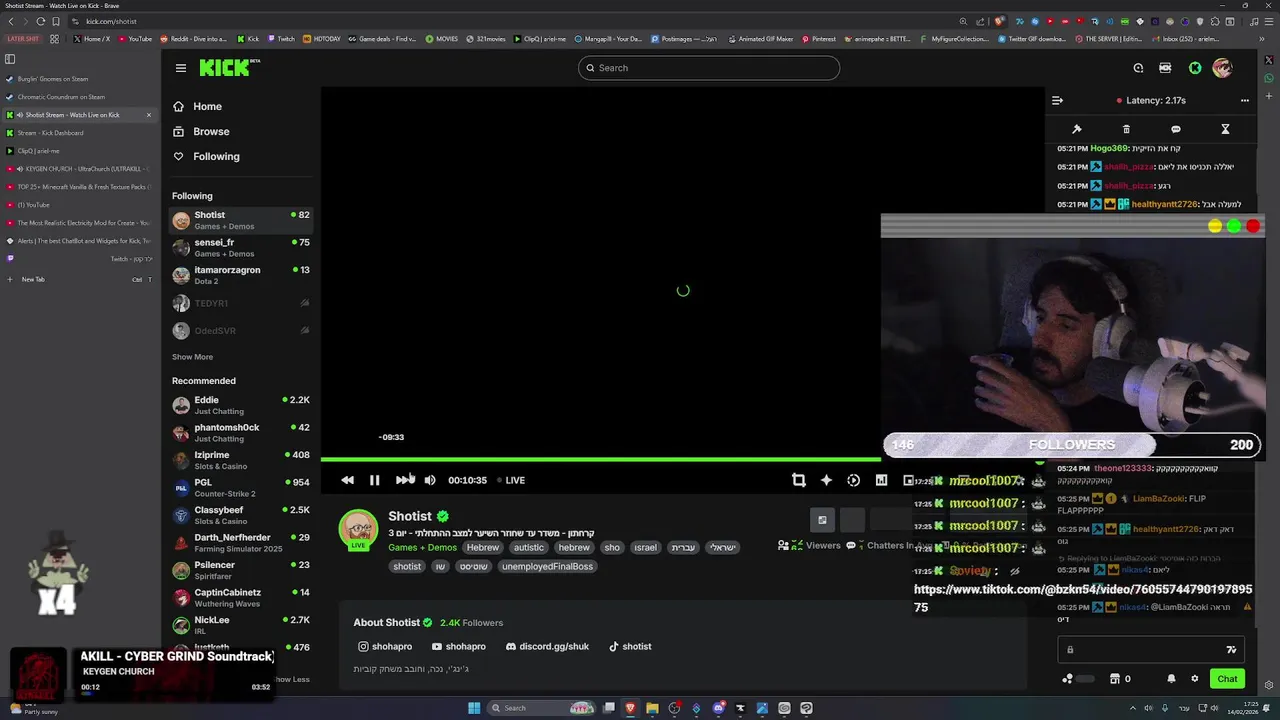Mute the stream player volume

[x=430, y=480]
